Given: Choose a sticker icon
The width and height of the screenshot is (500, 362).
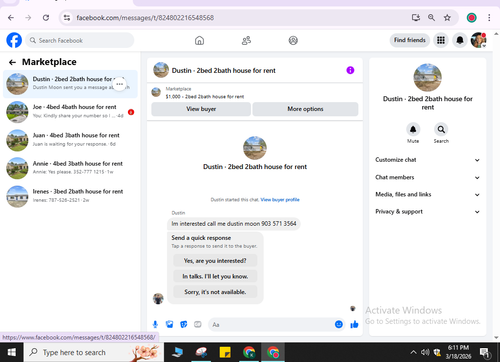Looking at the screenshot, I should [184, 324].
